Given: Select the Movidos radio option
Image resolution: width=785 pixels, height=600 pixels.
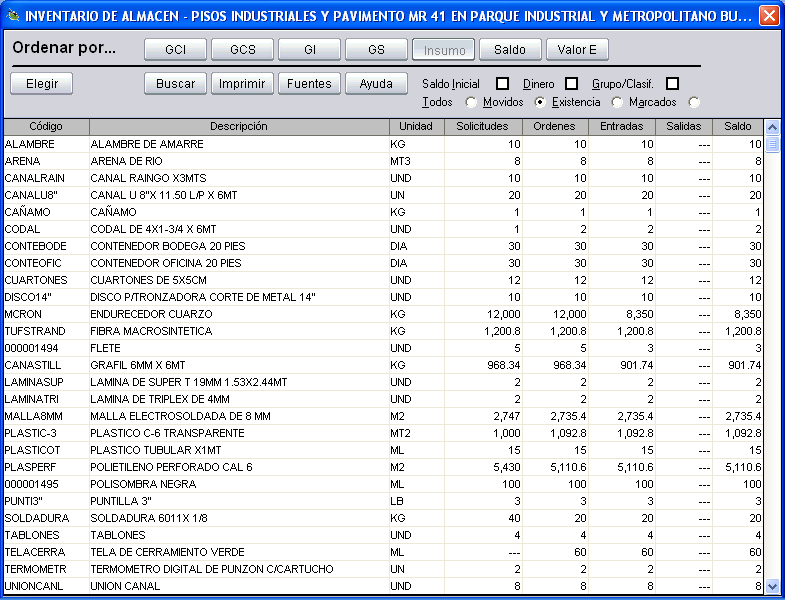Looking at the screenshot, I should [x=540, y=102].
